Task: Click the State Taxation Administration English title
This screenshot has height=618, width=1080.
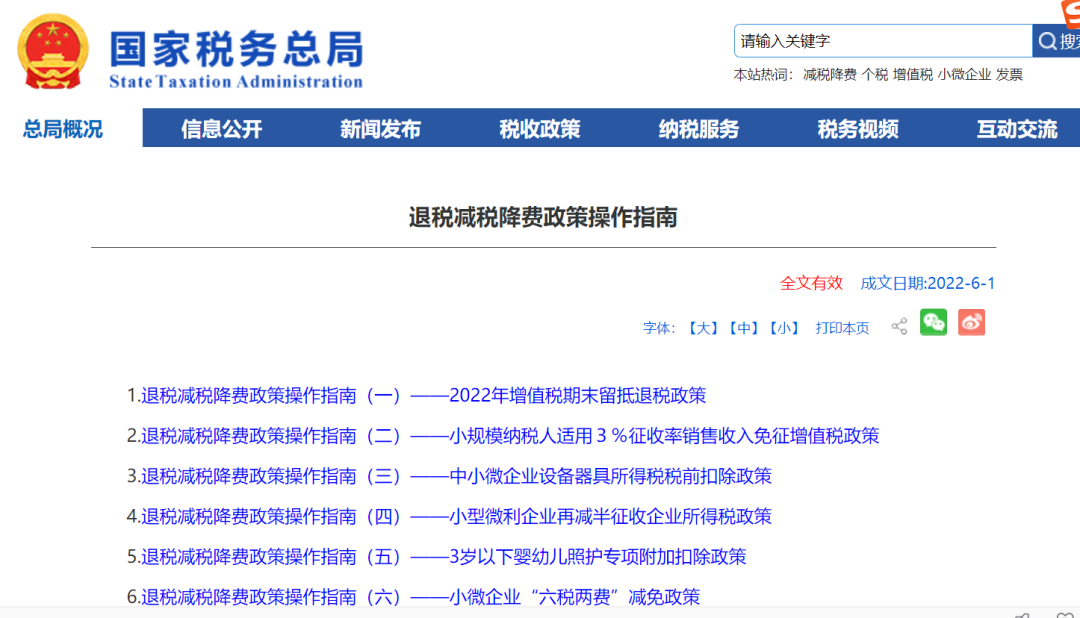Action: (x=236, y=81)
